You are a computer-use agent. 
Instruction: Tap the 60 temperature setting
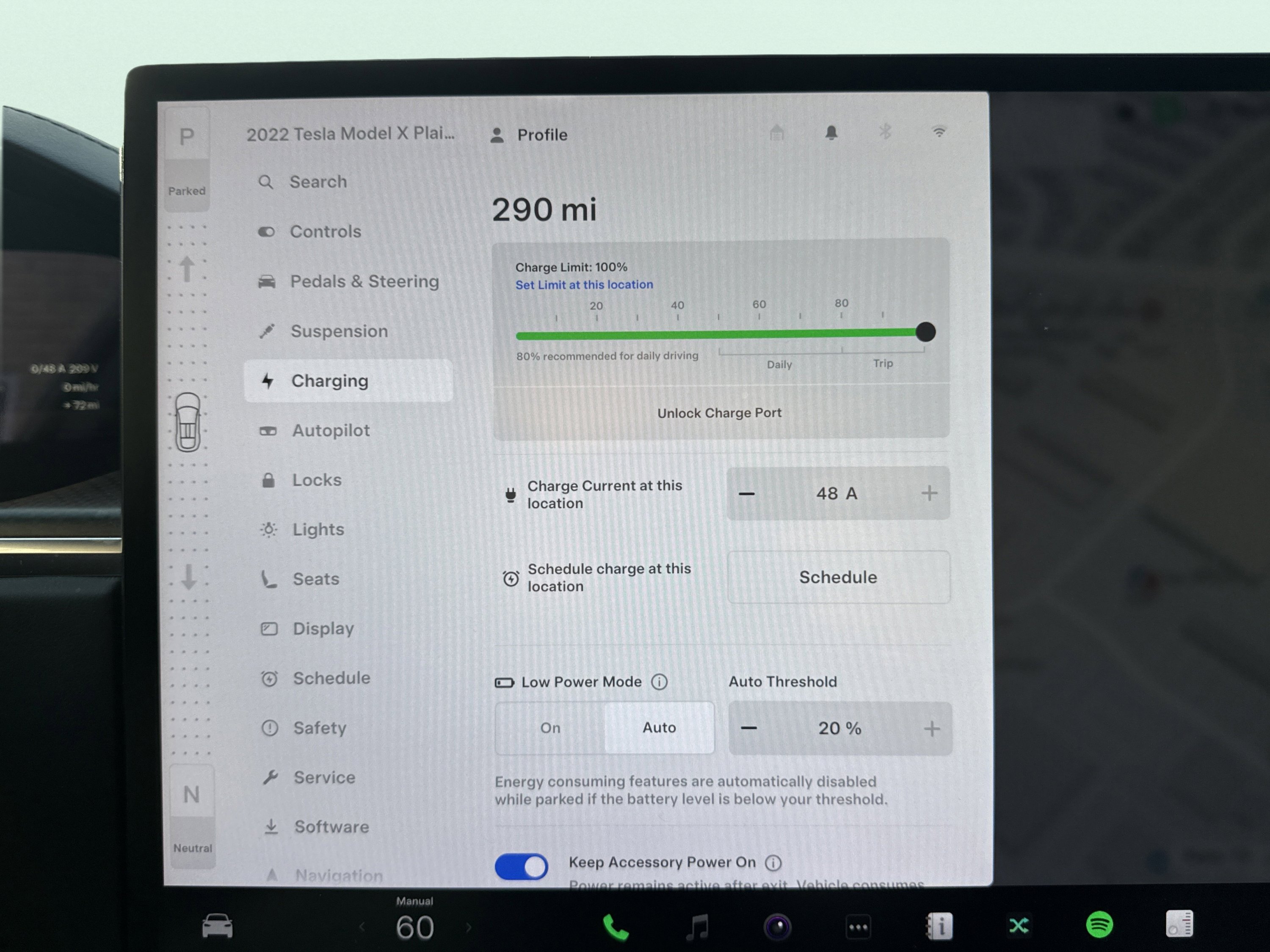pyautogui.click(x=414, y=927)
